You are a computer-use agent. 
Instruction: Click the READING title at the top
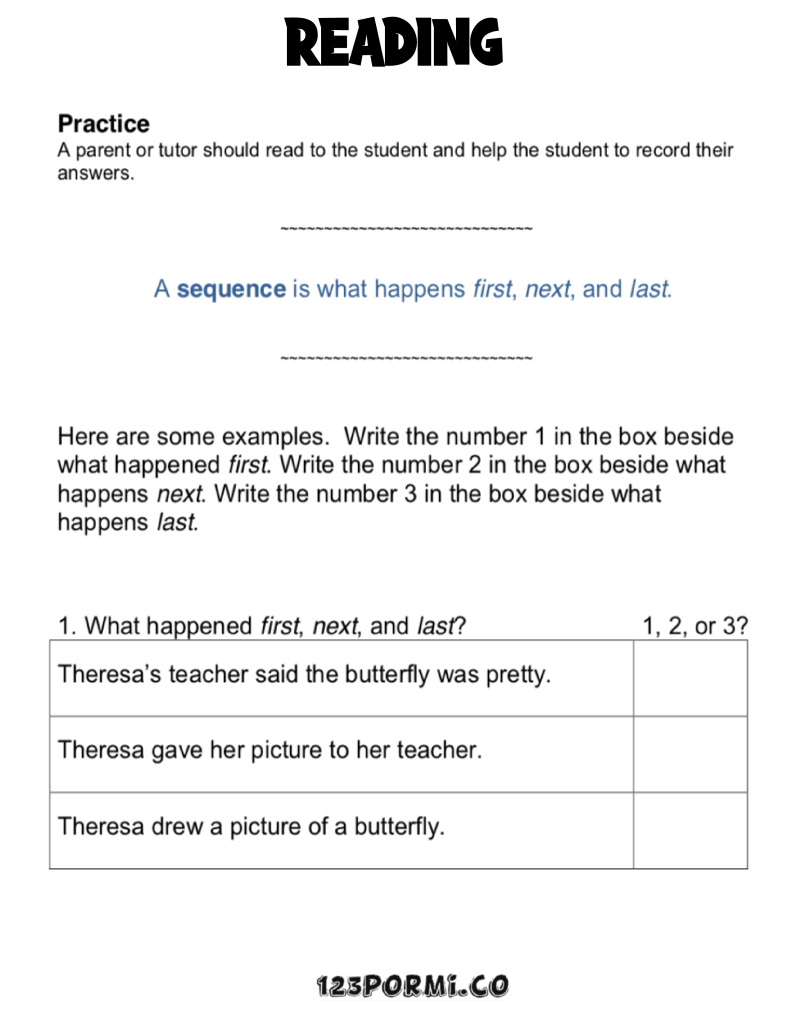point(394,44)
